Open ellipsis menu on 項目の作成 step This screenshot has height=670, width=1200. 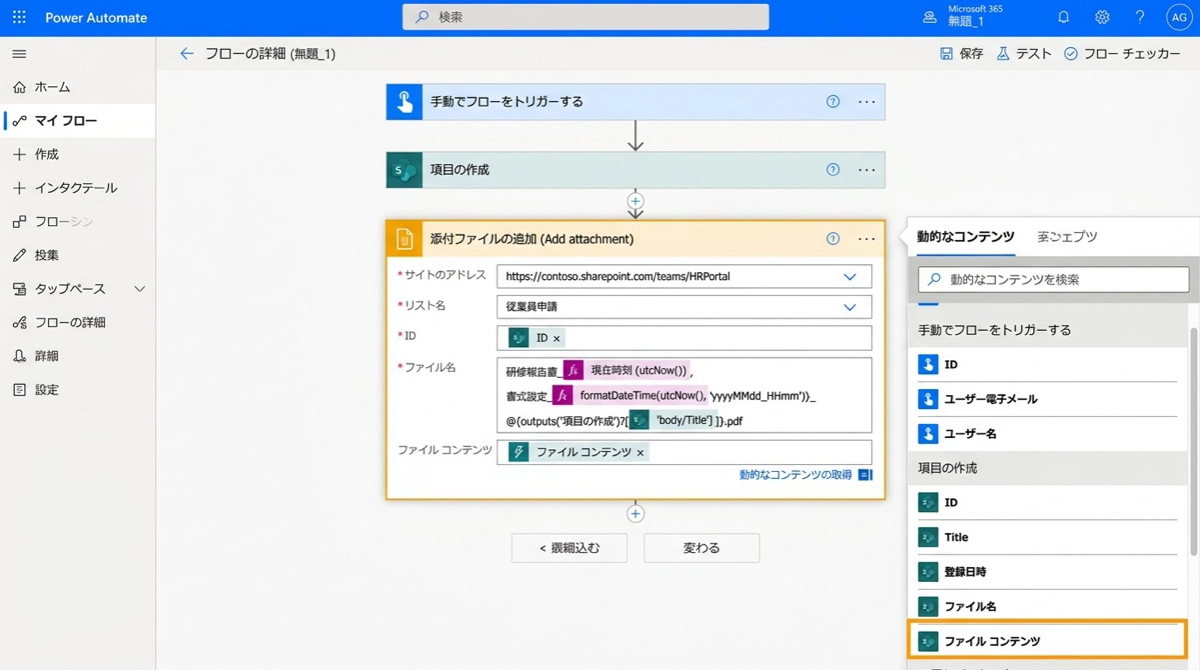(x=866, y=170)
